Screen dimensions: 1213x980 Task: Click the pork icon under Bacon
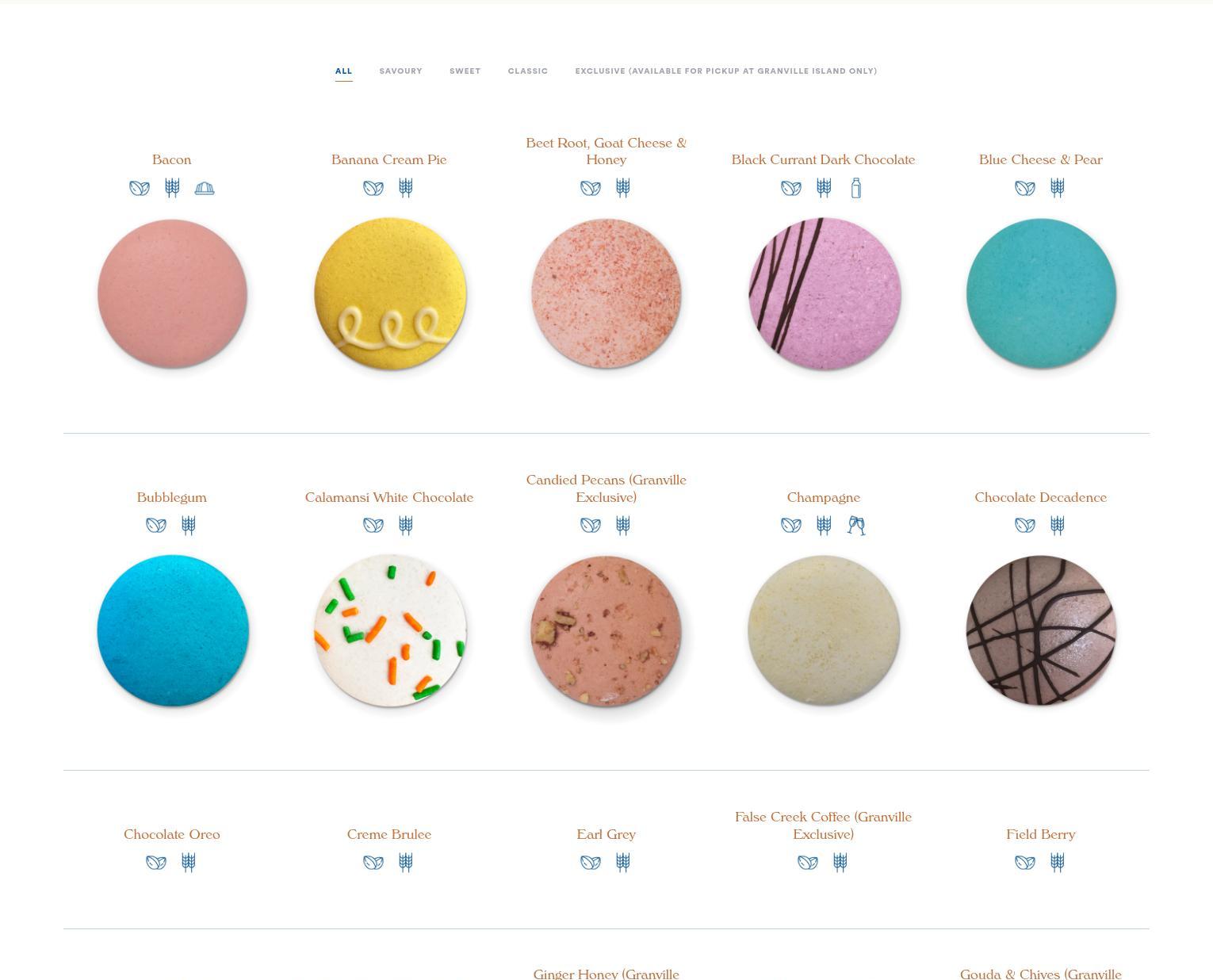click(x=205, y=188)
